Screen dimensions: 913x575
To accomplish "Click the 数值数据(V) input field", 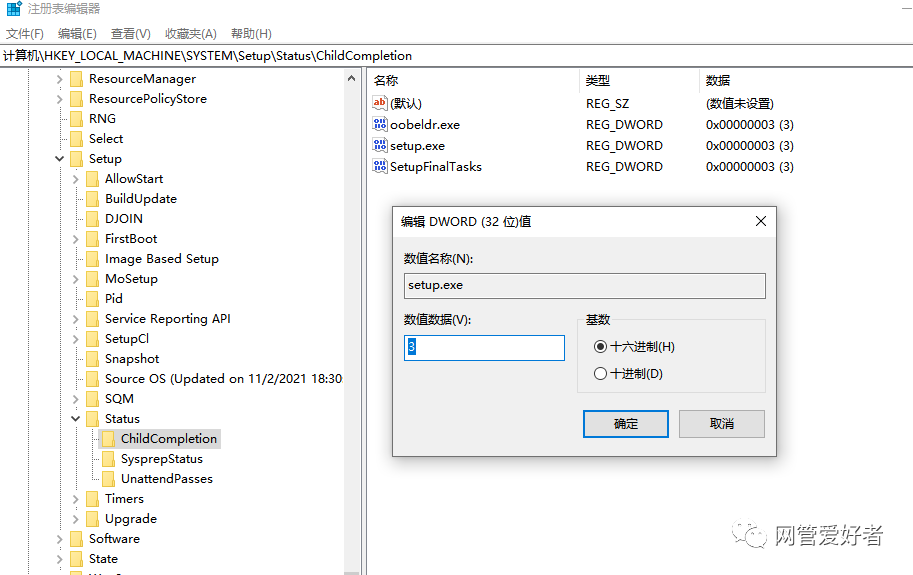I will (x=484, y=347).
